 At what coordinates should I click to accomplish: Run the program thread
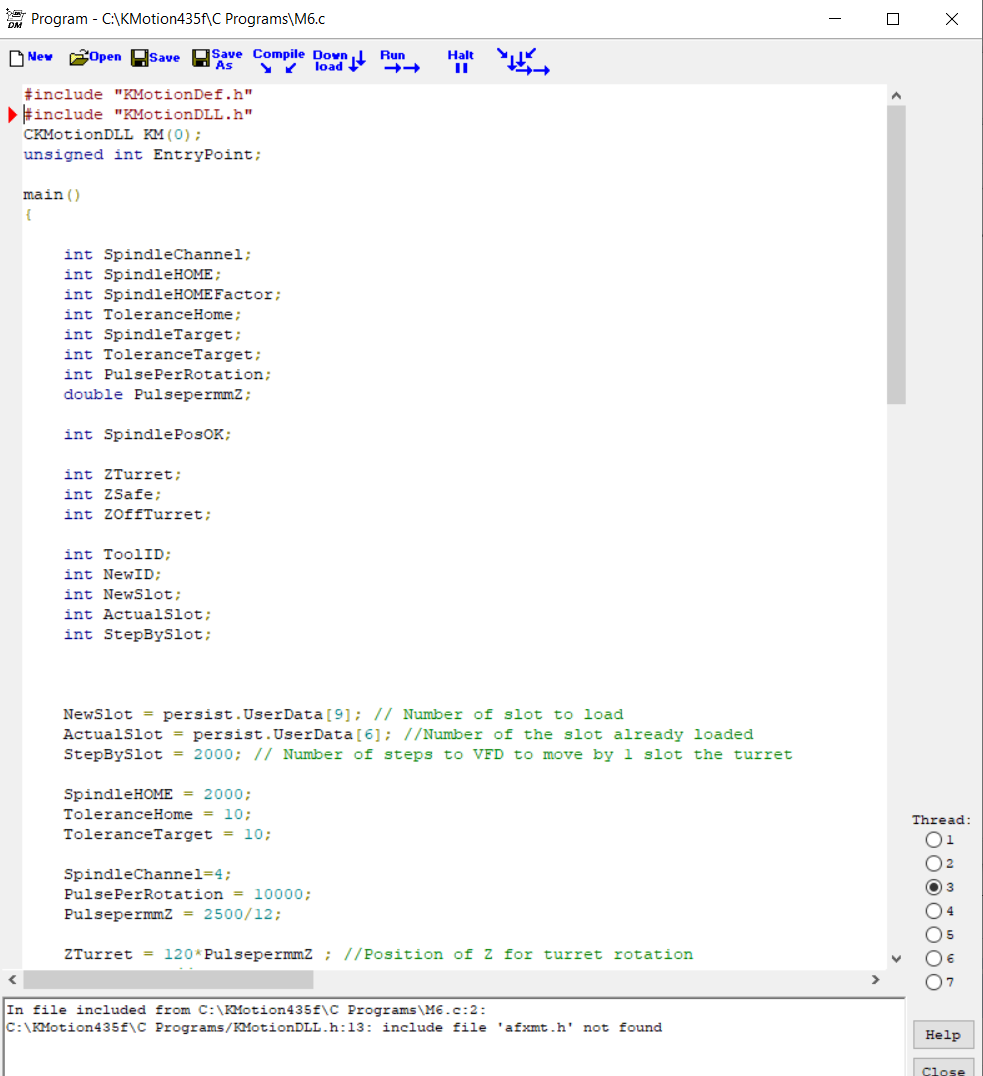[x=399, y=61]
